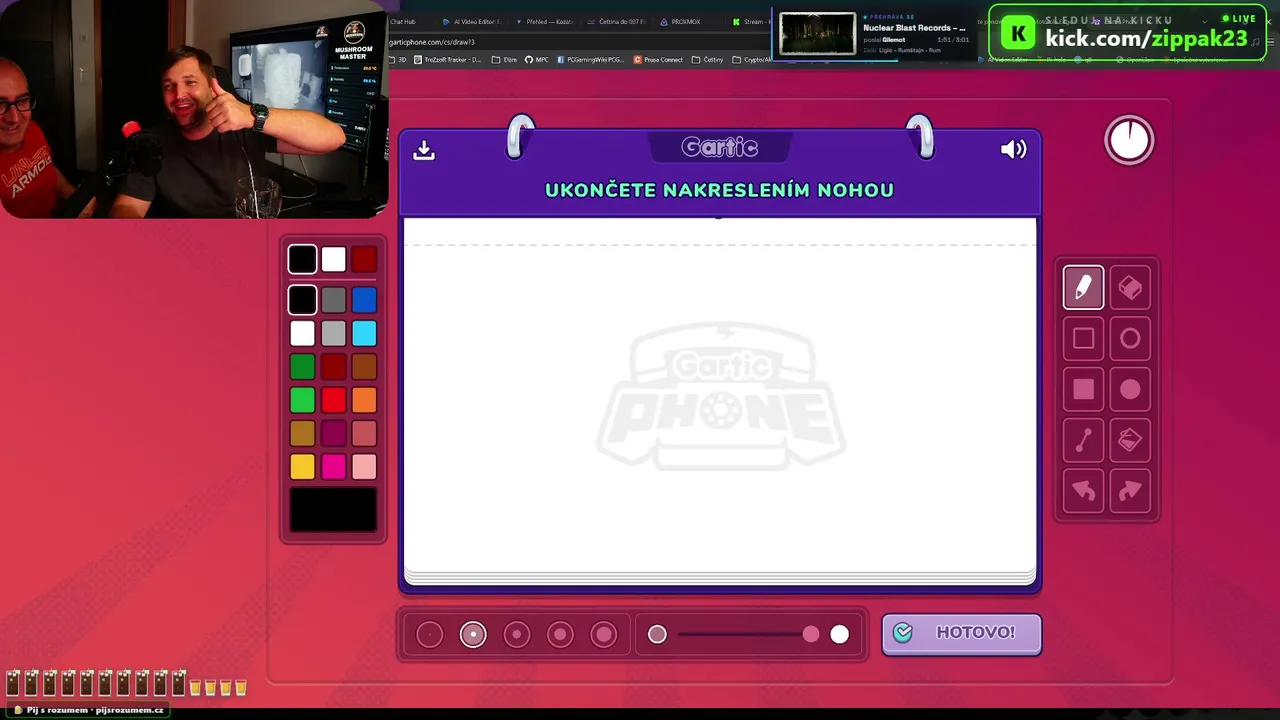Redo the undone drawing stroke
Viewport: 1280px width, 720px height.
(1130, 491)
